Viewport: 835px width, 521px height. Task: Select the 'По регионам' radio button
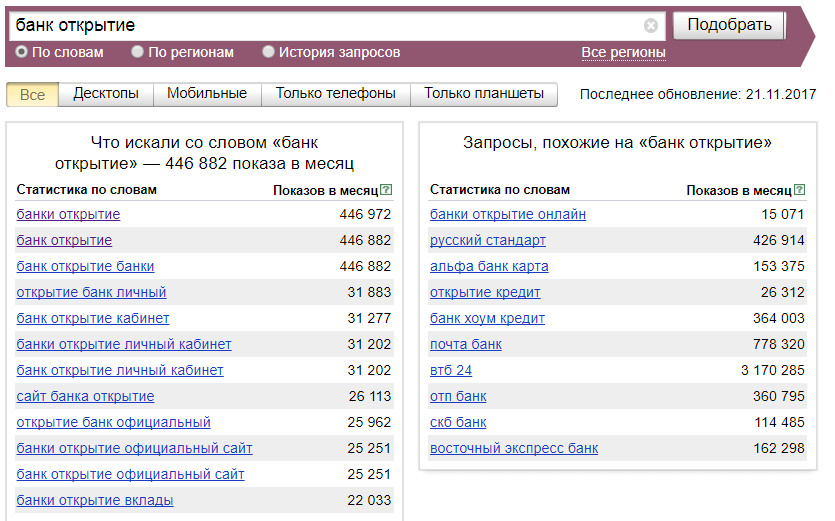pyautogui.click(x=137, y=52)
